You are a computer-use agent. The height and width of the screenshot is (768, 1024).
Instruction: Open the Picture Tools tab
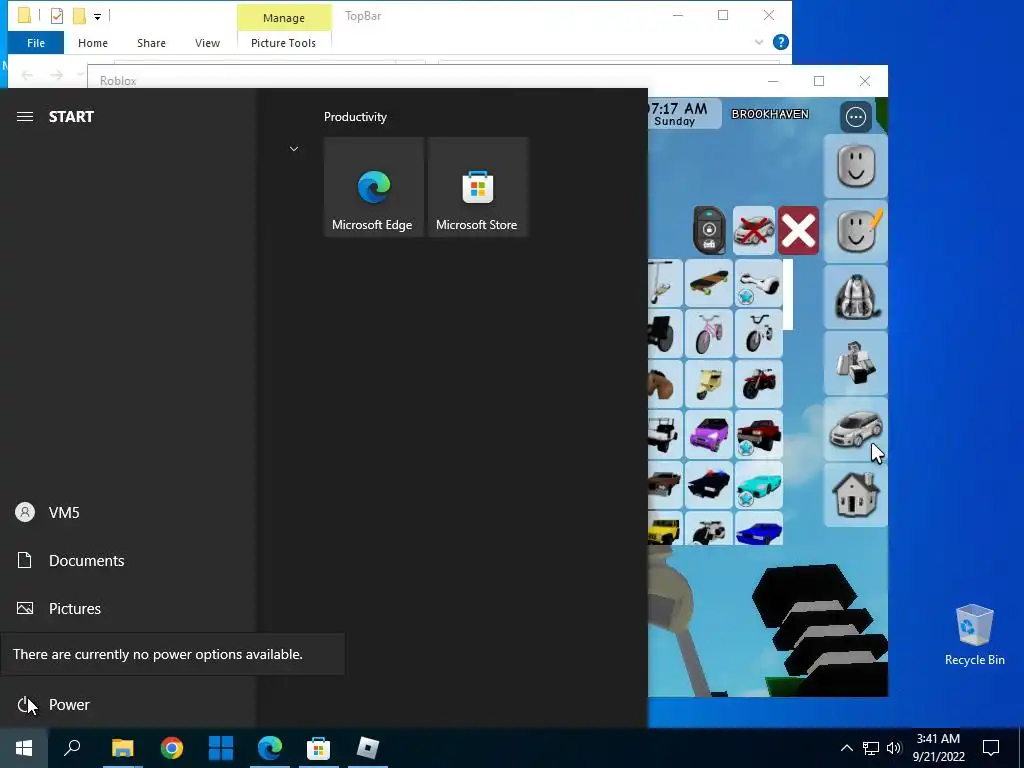[283, 43]
